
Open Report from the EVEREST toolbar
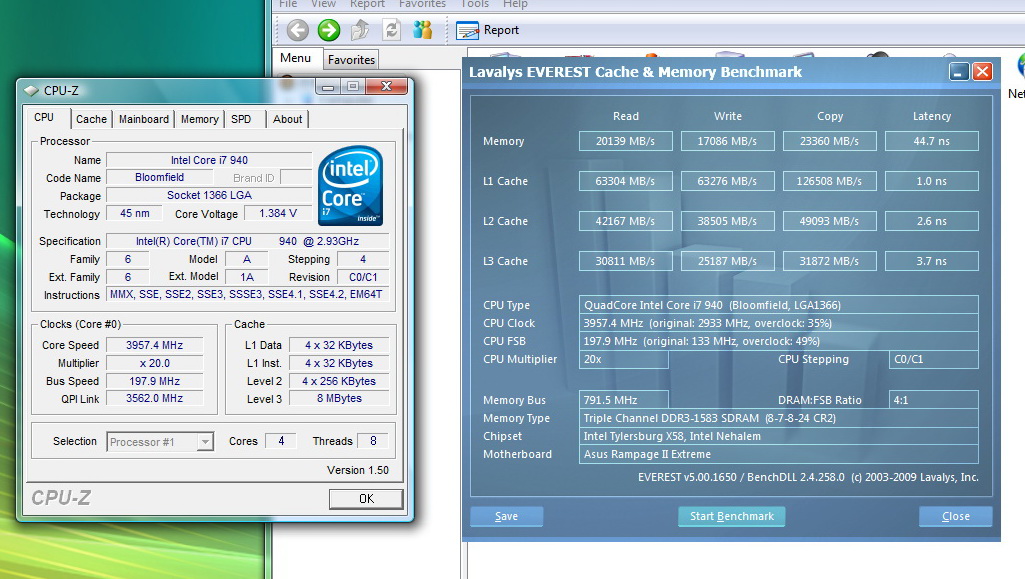(x=487, y=30)
